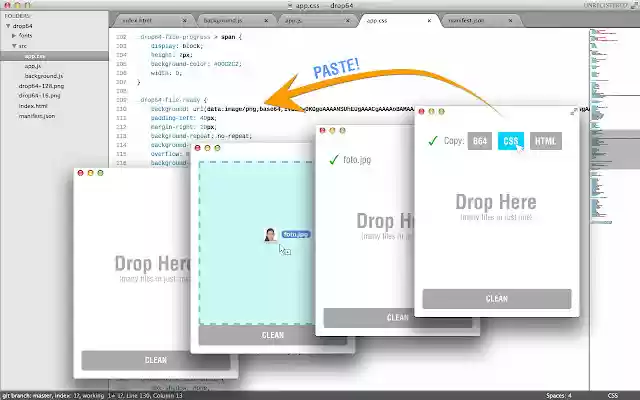This screenshot has width=640, height=400.
Task: Expand the fonts folder in sidebar
Action: (x=14, y=36)
